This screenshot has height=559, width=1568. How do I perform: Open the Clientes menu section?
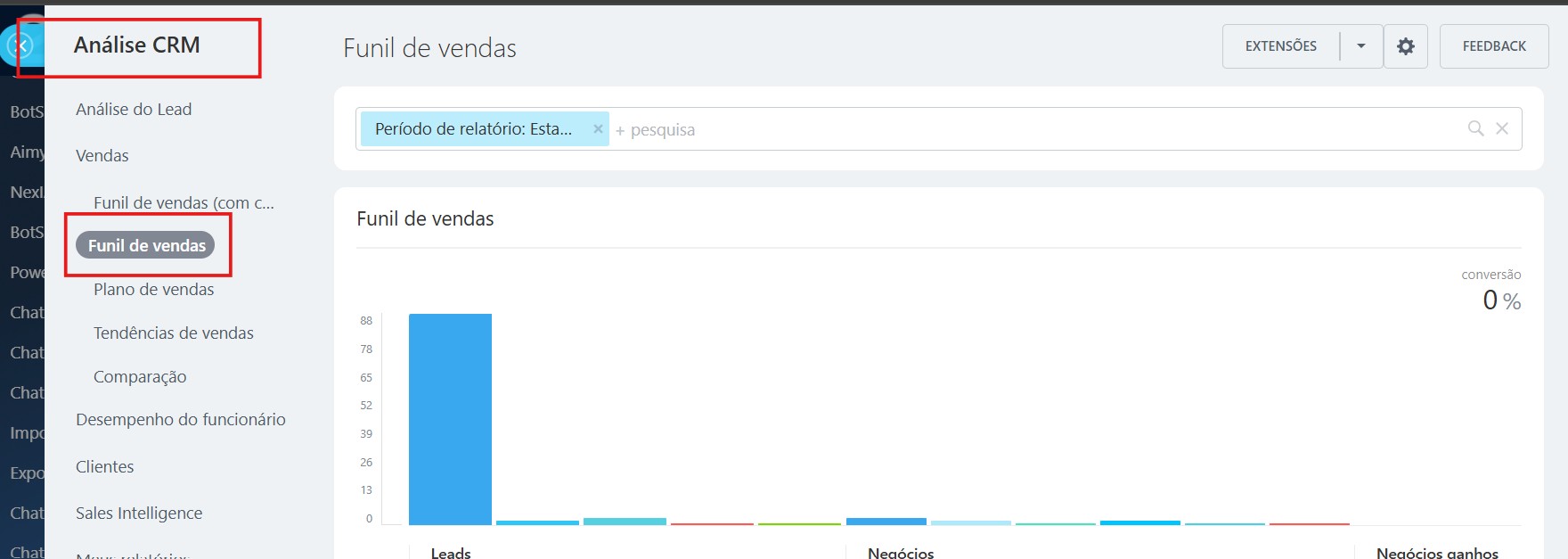104,467
